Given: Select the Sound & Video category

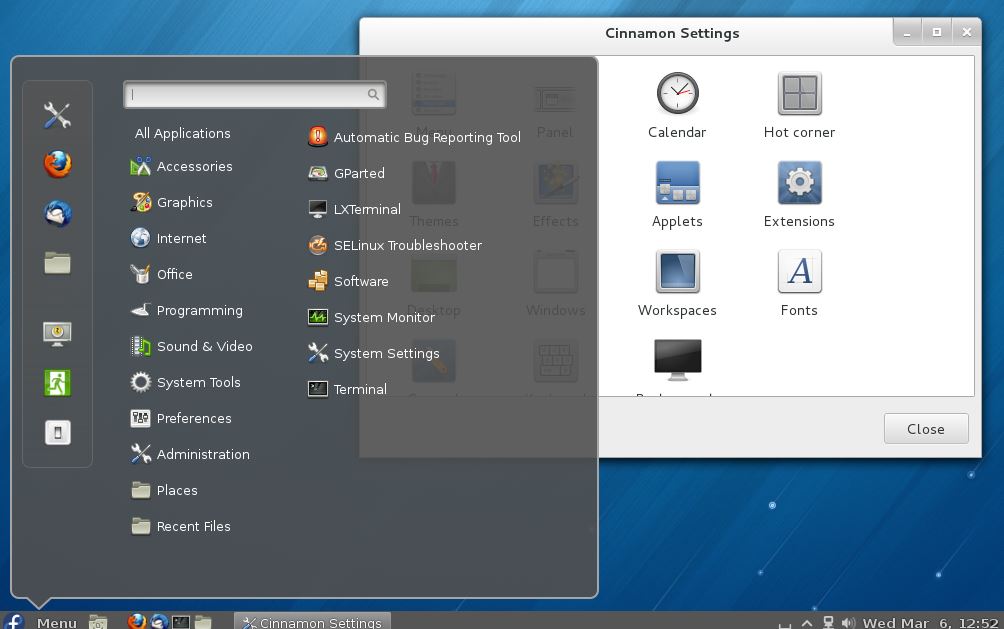Looking at the screenshot, I should pyautogui.click(x=191, y=347).
